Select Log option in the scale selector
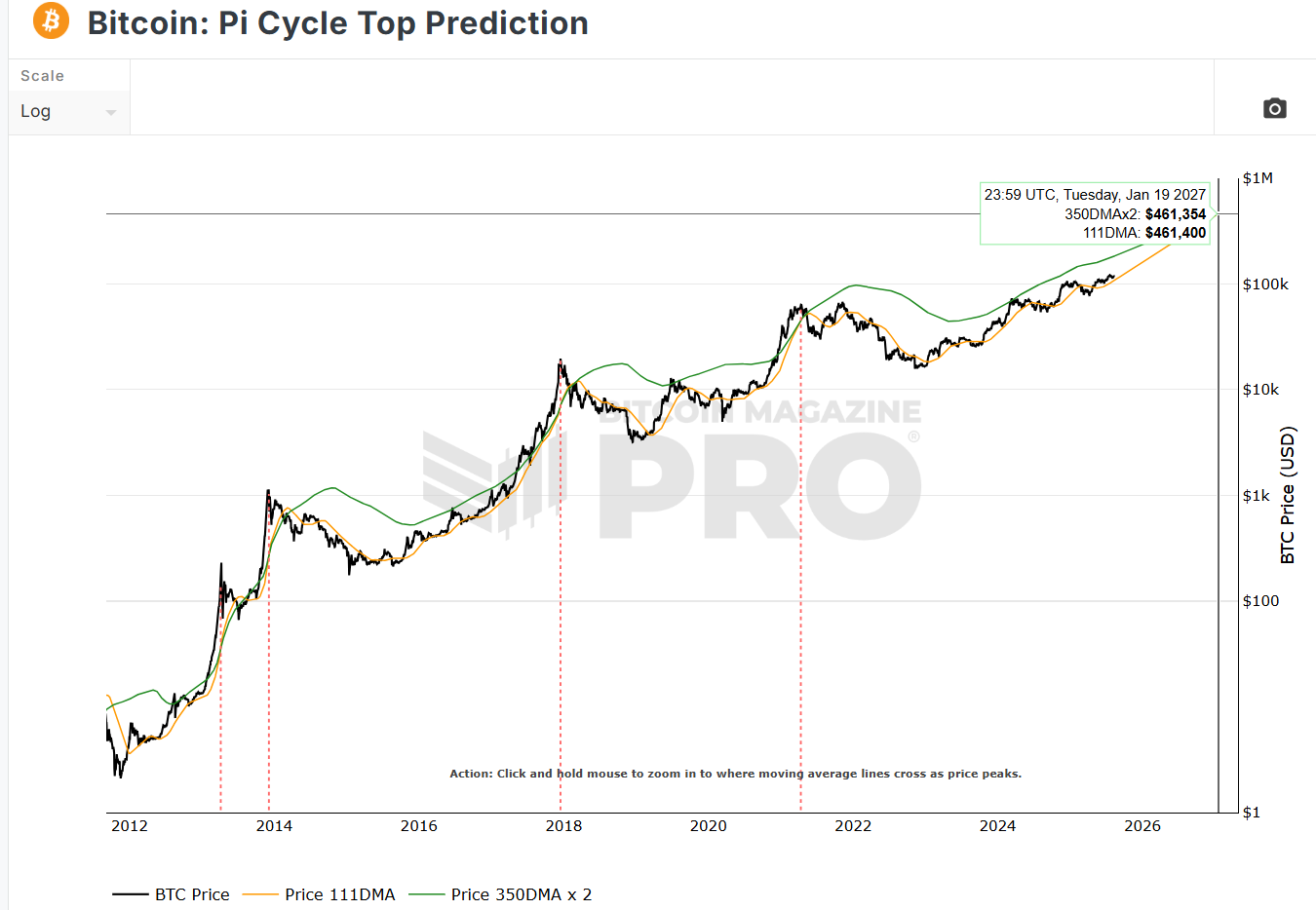 click(35, 111)
